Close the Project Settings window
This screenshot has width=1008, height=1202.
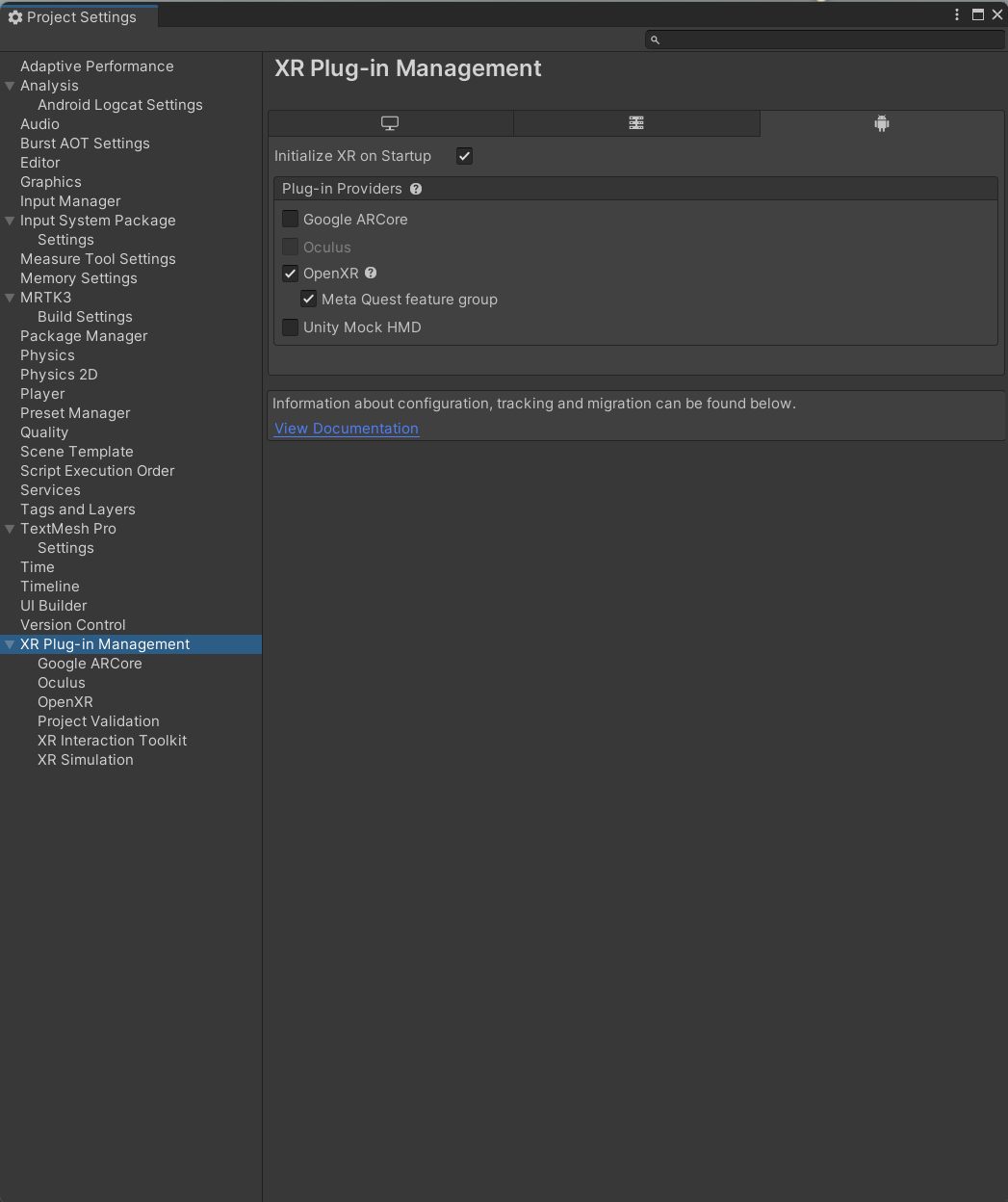996,14
